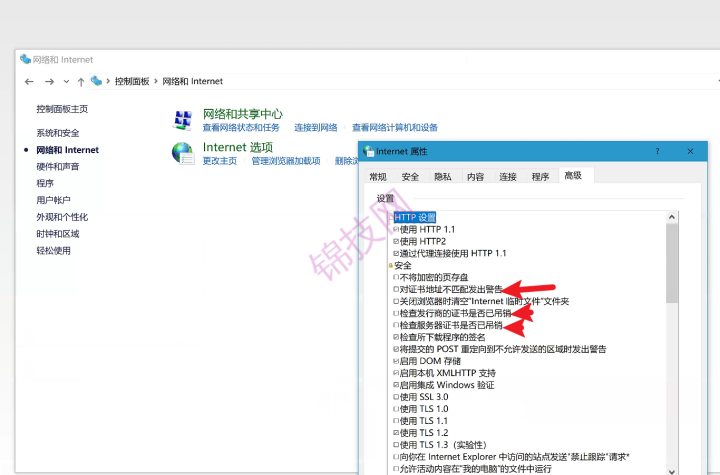Screen dimensions: 720x475
Task: Toggle 将提交的 POST 重定向警告 checkbox
Action: pyautogui.click(x=396, y=349)
